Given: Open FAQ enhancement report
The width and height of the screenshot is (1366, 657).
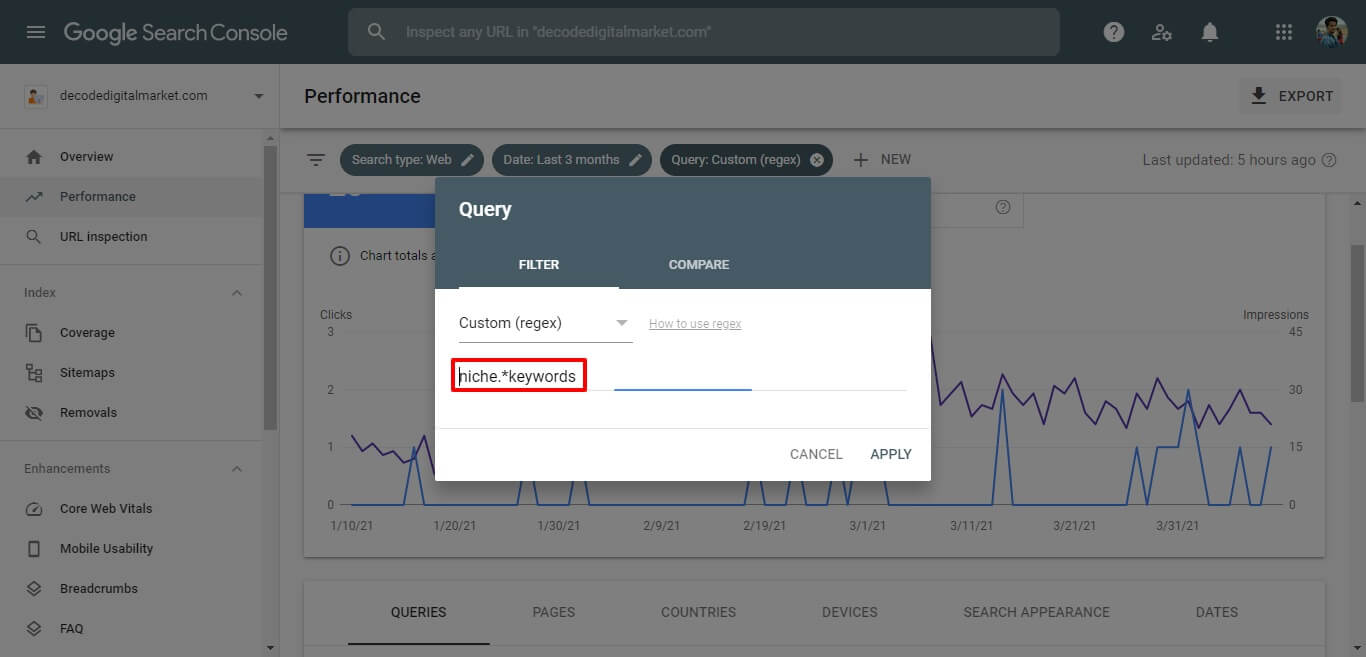Looking at the screenshot, I should click(71, 629).
